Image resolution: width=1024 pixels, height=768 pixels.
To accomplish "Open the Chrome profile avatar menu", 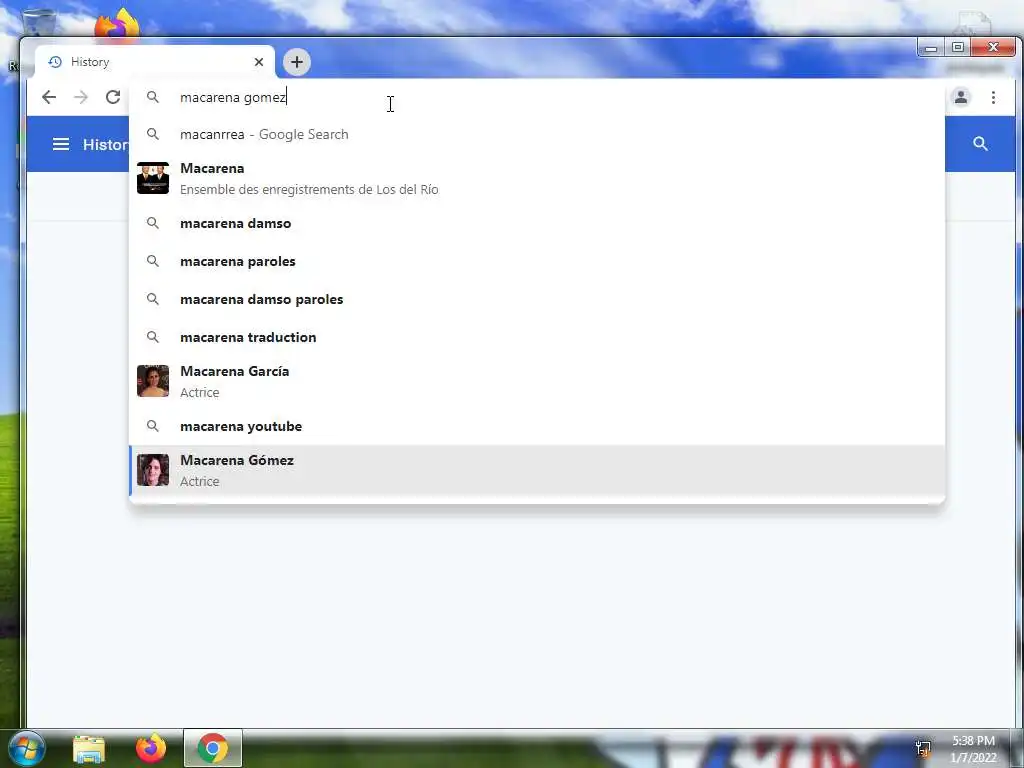I will pyautogui.click(x=961, y=97).
